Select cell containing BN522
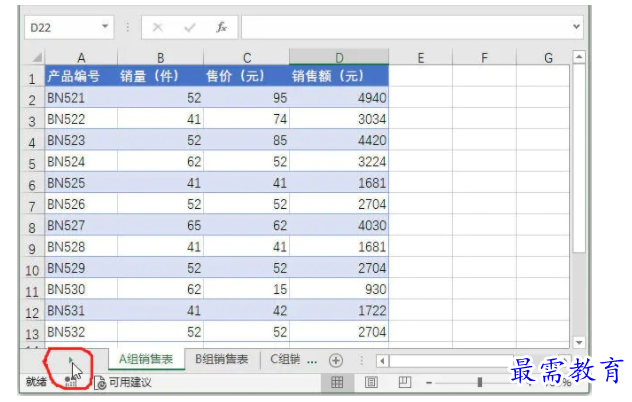This screenshot has width=632, height=402. click(81, 119)
